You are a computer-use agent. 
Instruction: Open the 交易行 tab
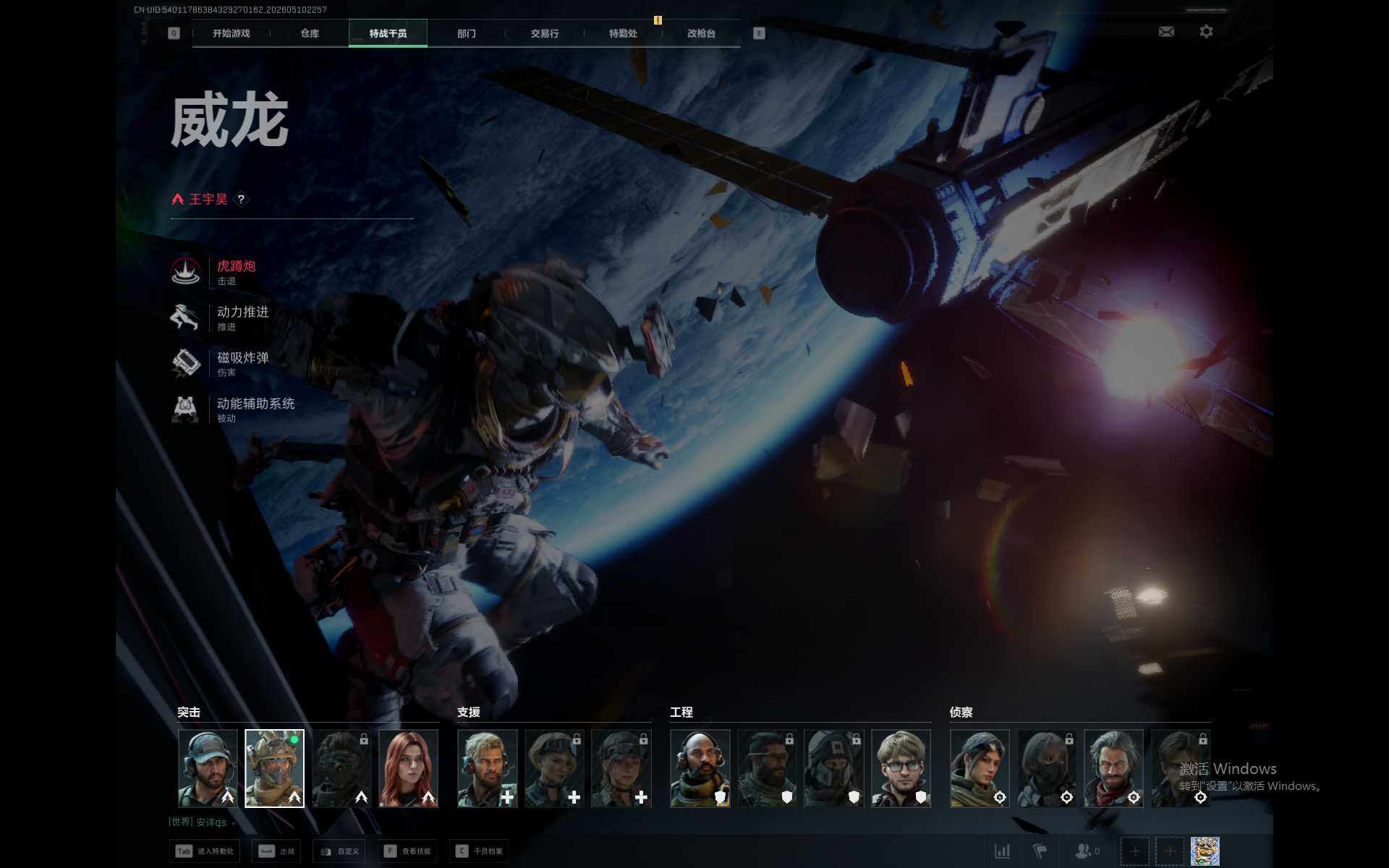[545, 33]
